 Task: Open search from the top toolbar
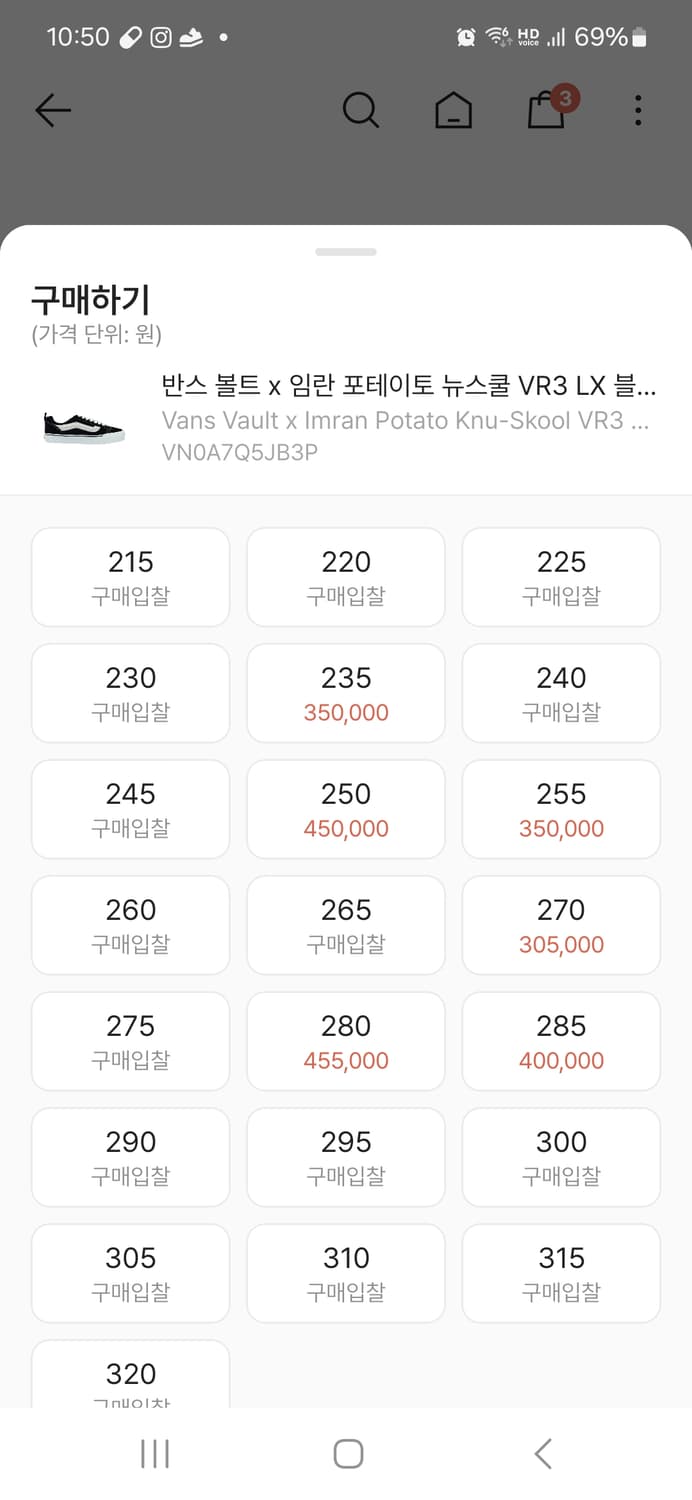[x=361, y=111]
